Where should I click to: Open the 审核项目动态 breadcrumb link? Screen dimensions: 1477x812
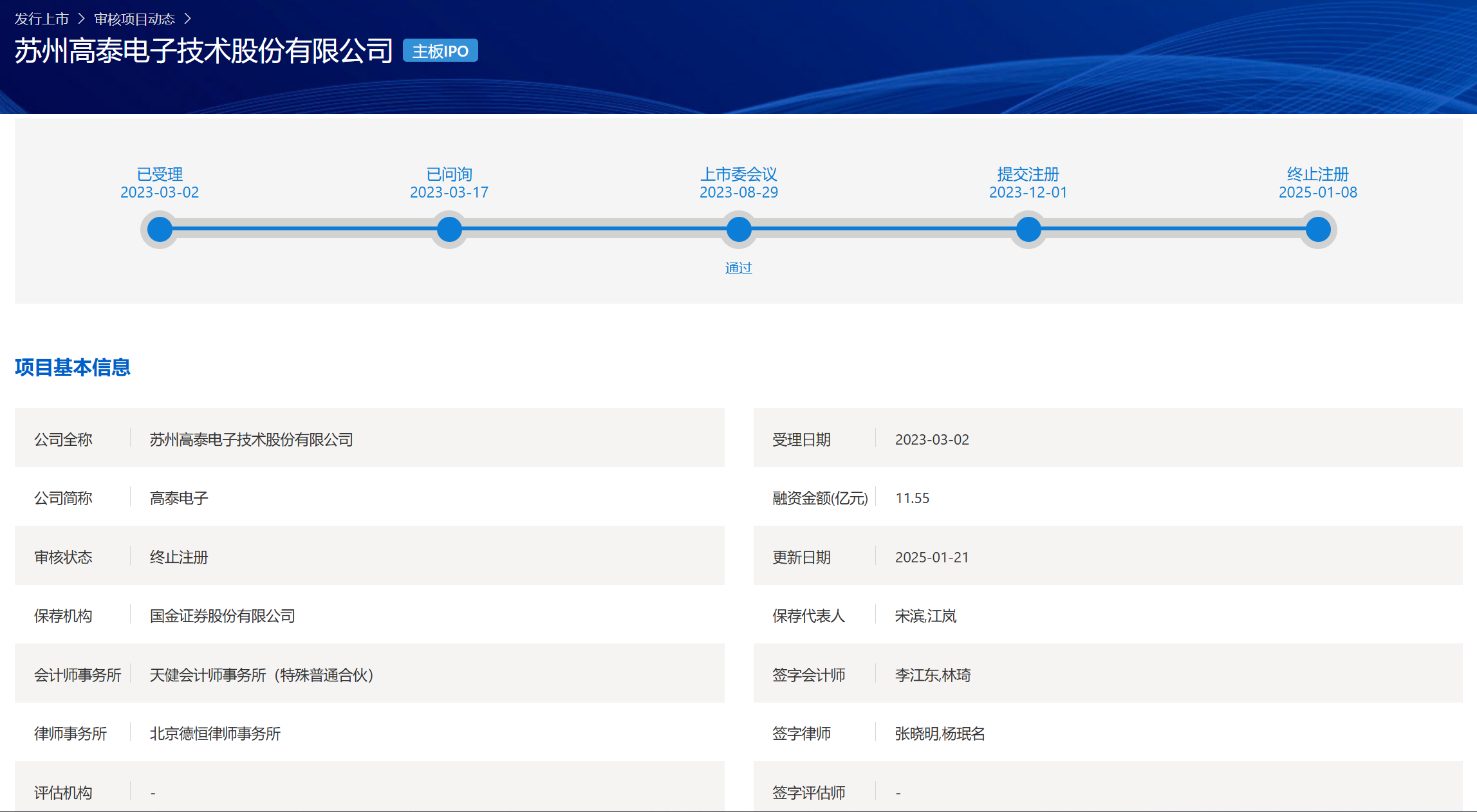pos(135,19)
